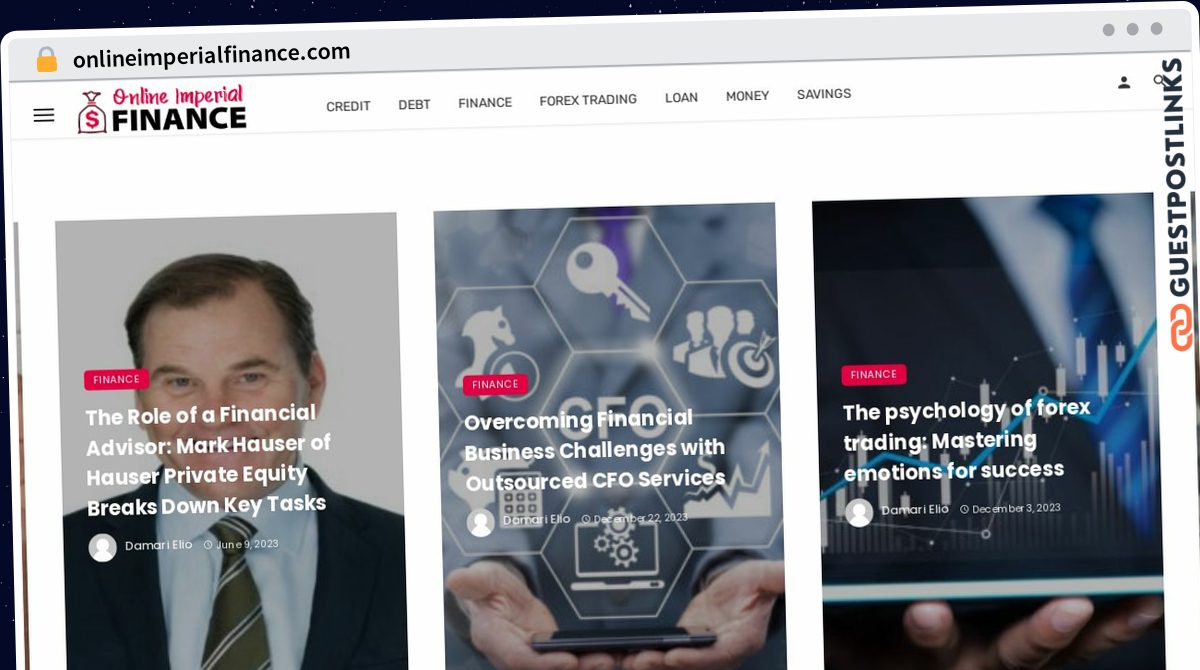Open the hamburger menu icon
Viewport: 1200px width, 670px height.
click(43, 115)
